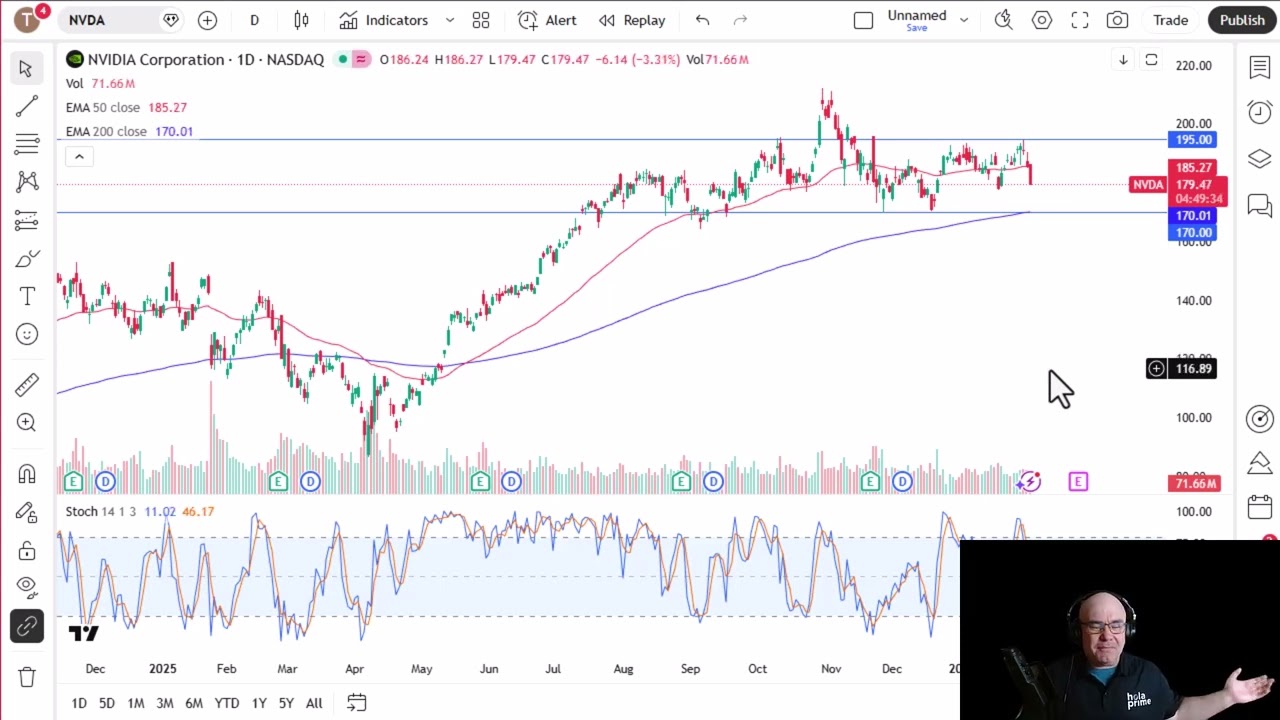The width and height of the screenshot is (1280, 720).
Task: Click the target-shaped icon in right sidebar
Action: point(1259,419)
